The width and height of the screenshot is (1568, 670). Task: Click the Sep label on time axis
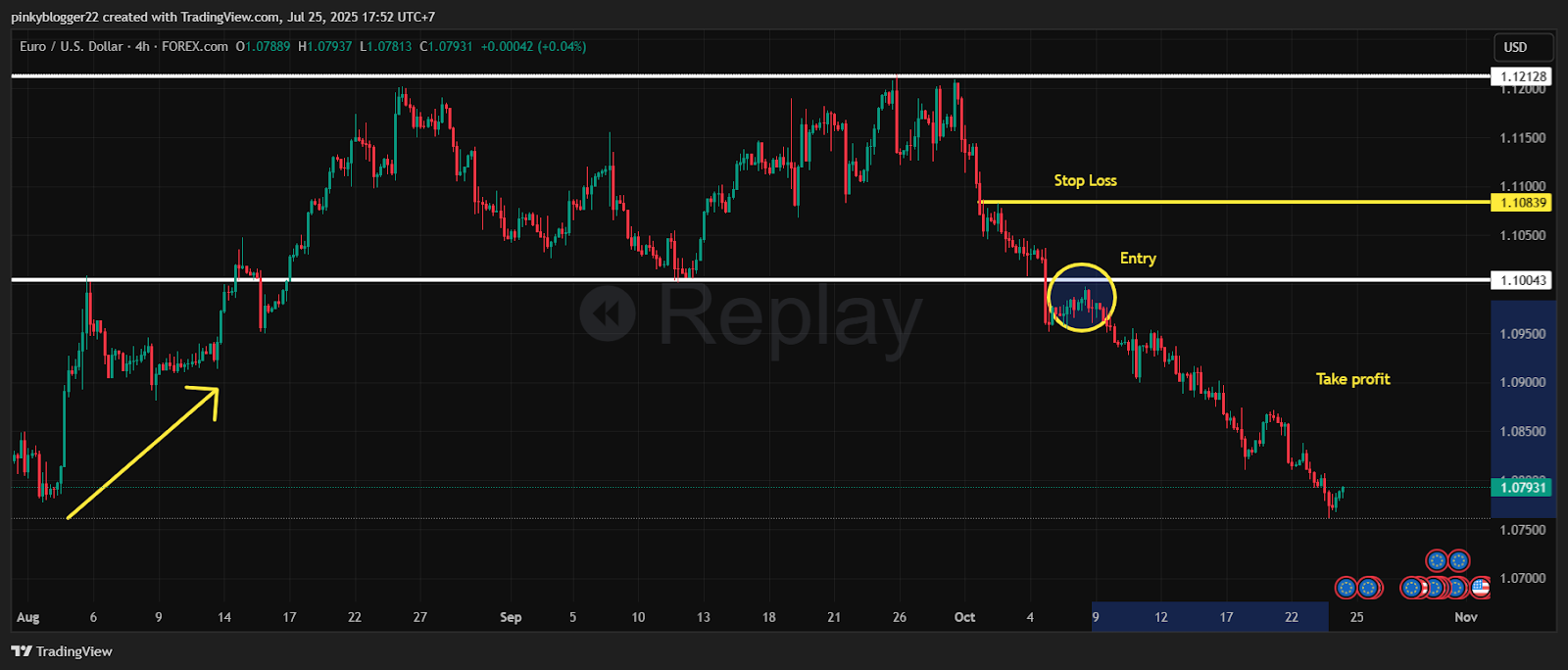[511, 617]
